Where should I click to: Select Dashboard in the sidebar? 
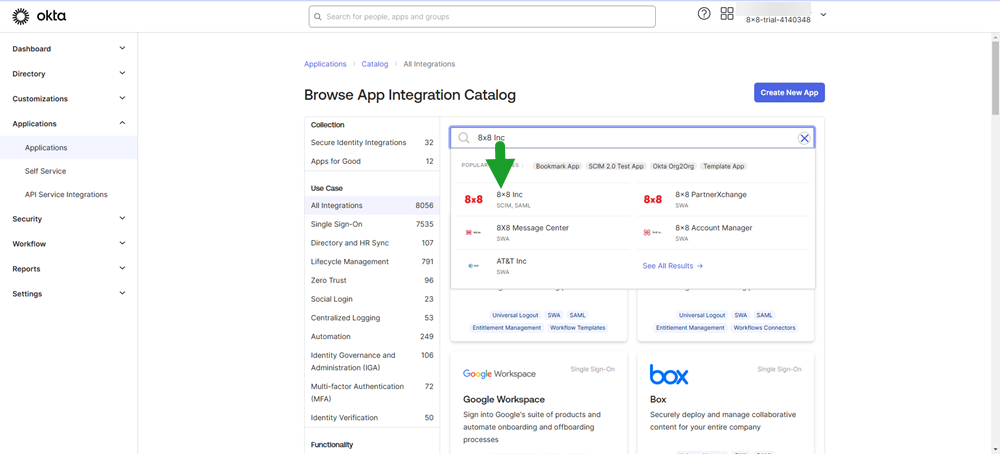[x=32, y=48]
